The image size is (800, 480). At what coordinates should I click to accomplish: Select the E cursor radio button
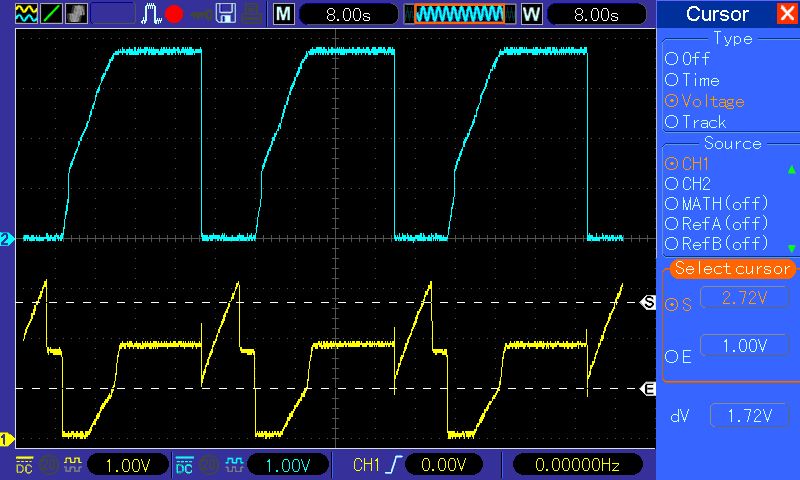(x=678, y=356)
